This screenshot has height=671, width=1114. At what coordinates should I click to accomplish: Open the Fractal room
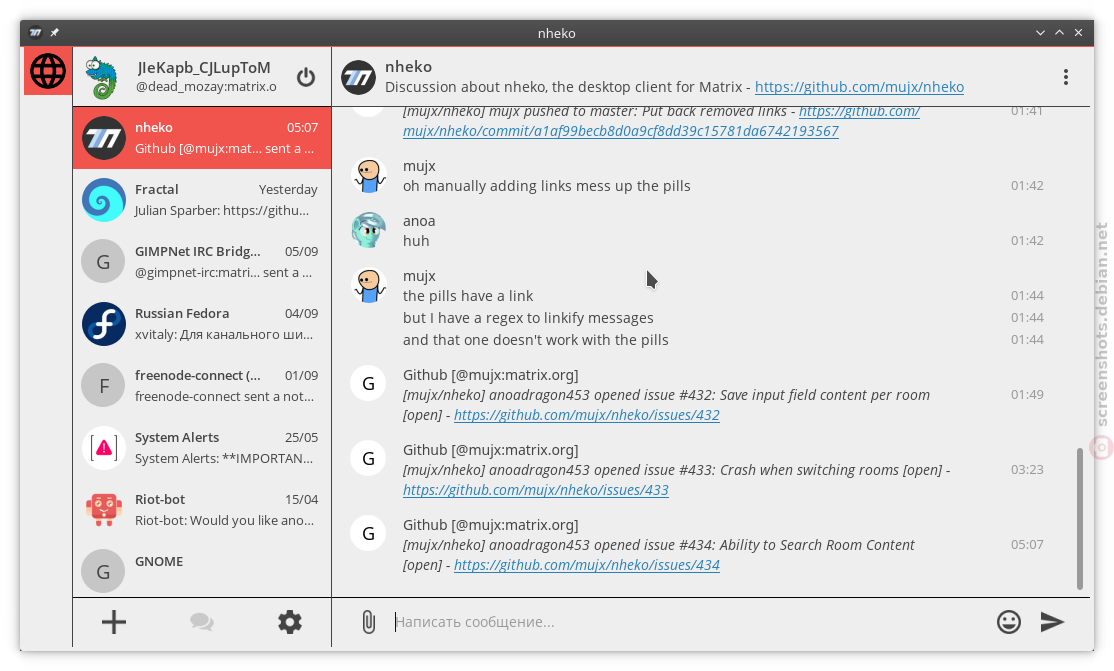202,200
